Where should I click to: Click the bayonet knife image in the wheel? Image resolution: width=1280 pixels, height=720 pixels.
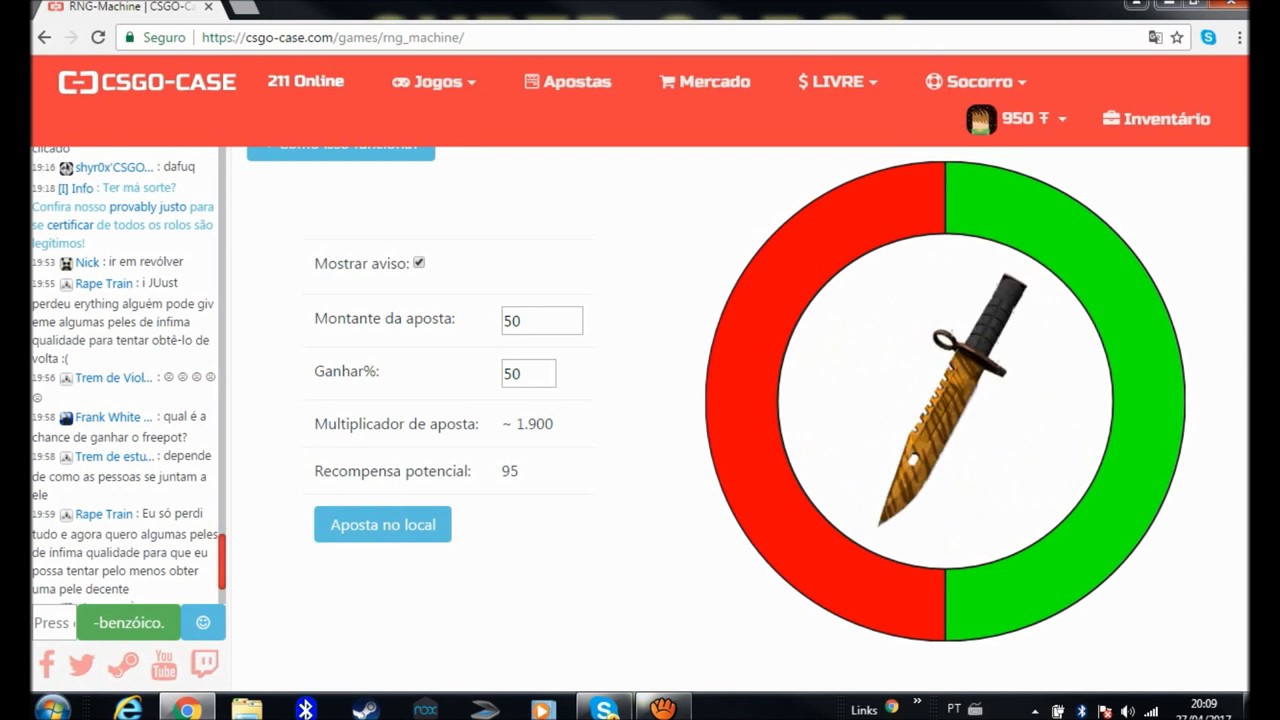(950, 400)
